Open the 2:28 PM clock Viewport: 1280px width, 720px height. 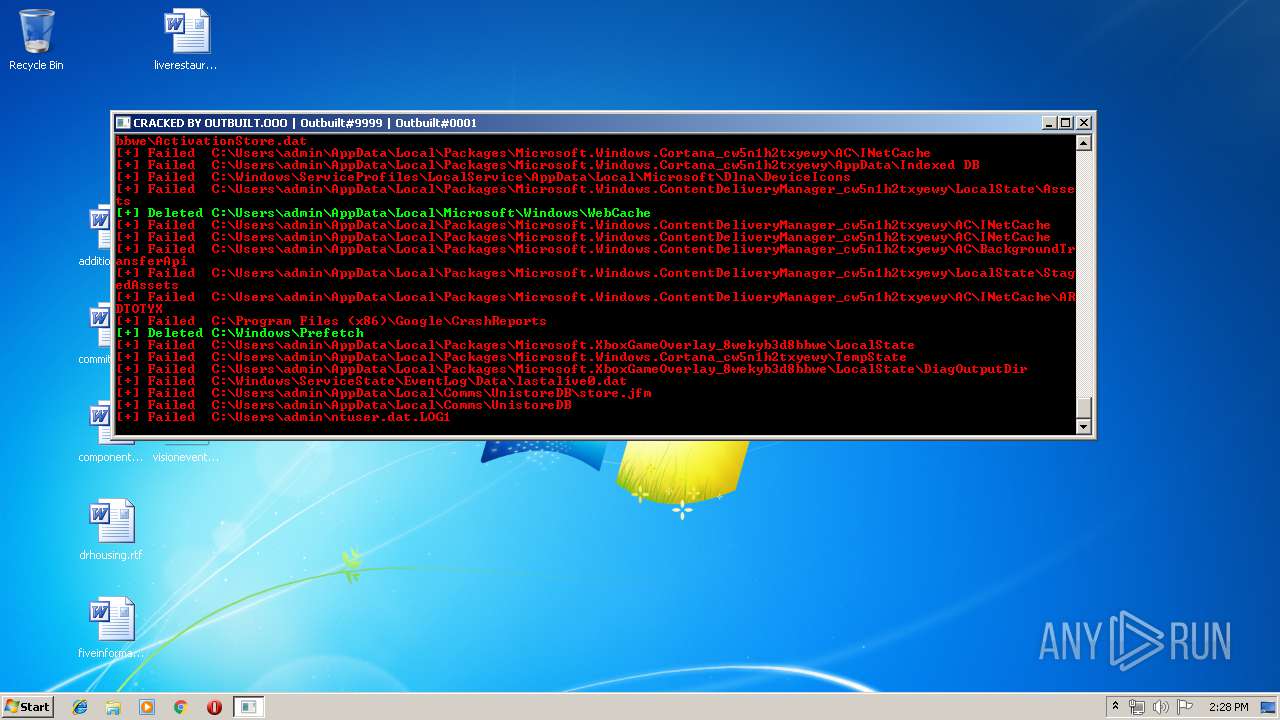[1228, 707]
